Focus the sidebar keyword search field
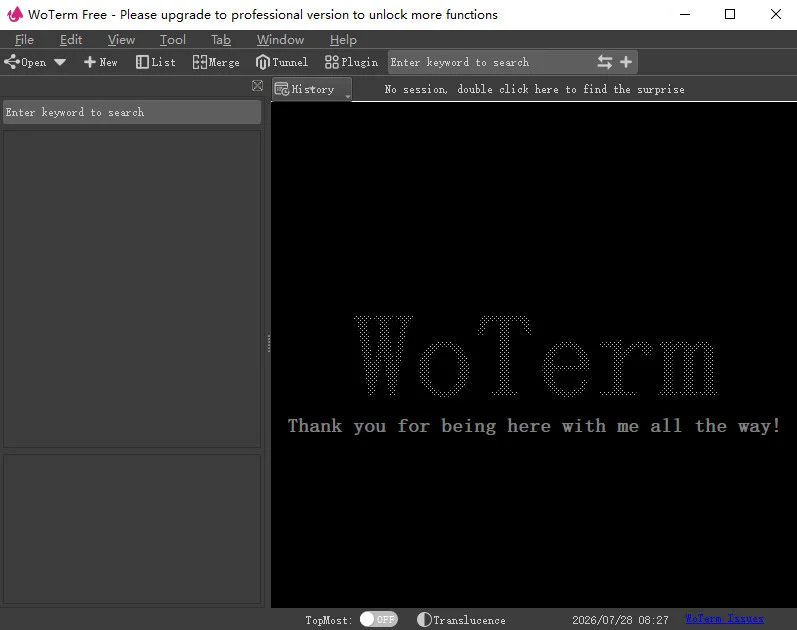Screen dimensions: 797x630 pos(132,112)
